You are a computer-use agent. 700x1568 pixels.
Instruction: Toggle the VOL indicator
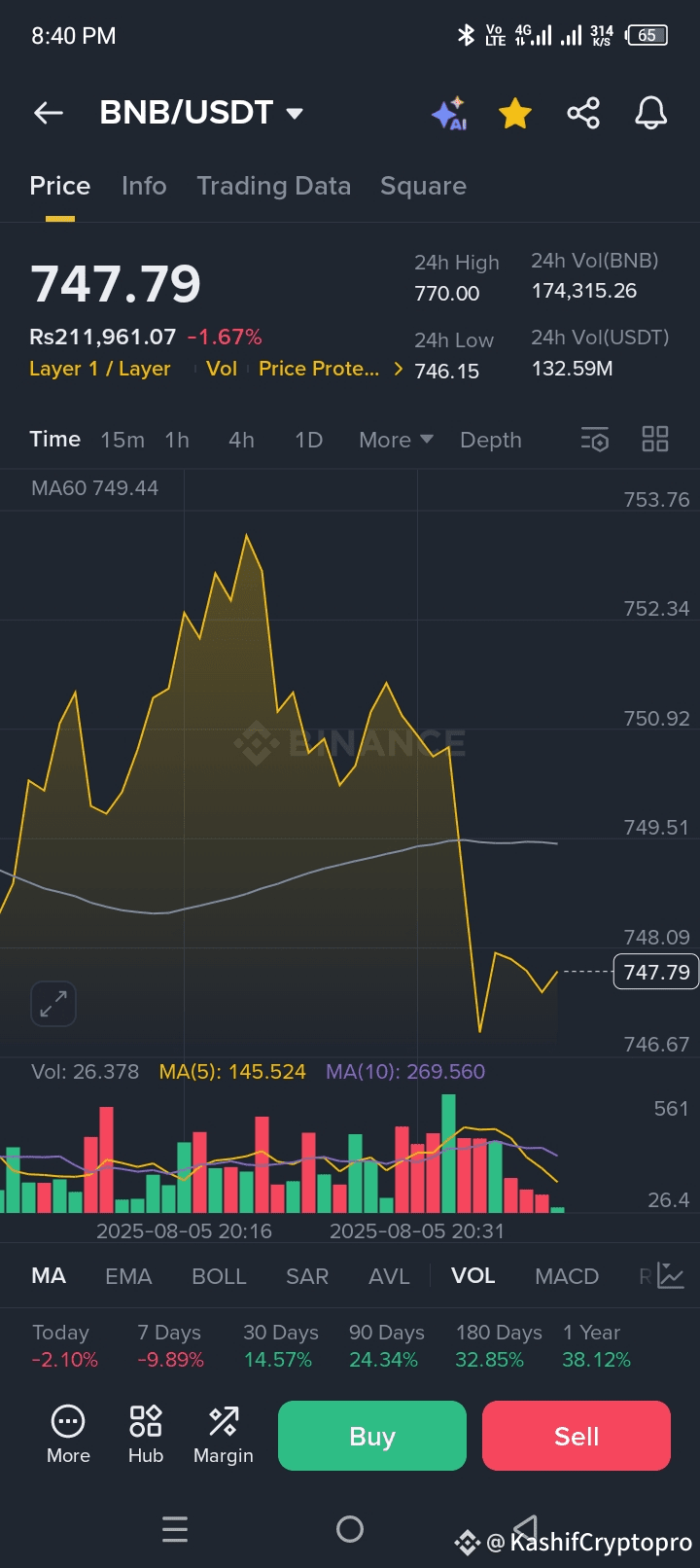point(472,1276)
